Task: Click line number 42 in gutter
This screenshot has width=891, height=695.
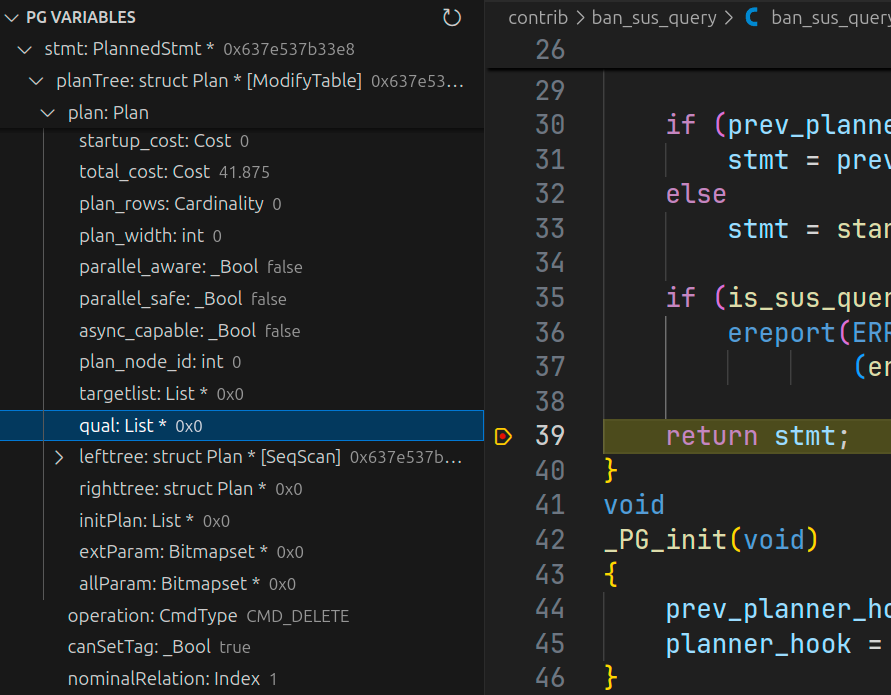Action: (549, 540)
